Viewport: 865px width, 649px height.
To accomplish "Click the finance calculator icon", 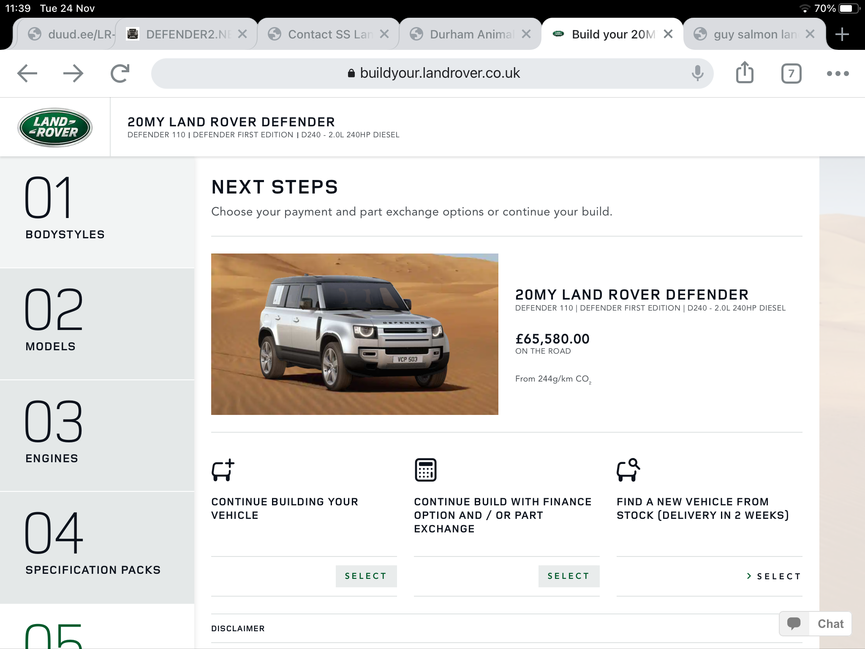I will (425, 470).
